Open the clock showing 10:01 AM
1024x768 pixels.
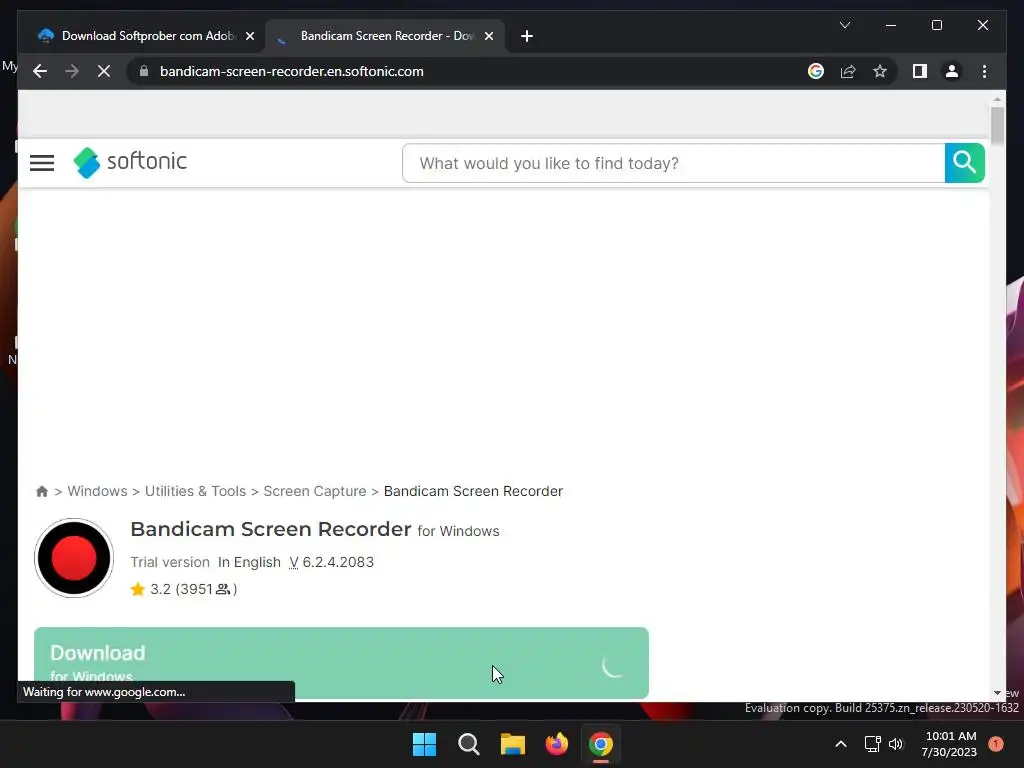coord(950,744)
